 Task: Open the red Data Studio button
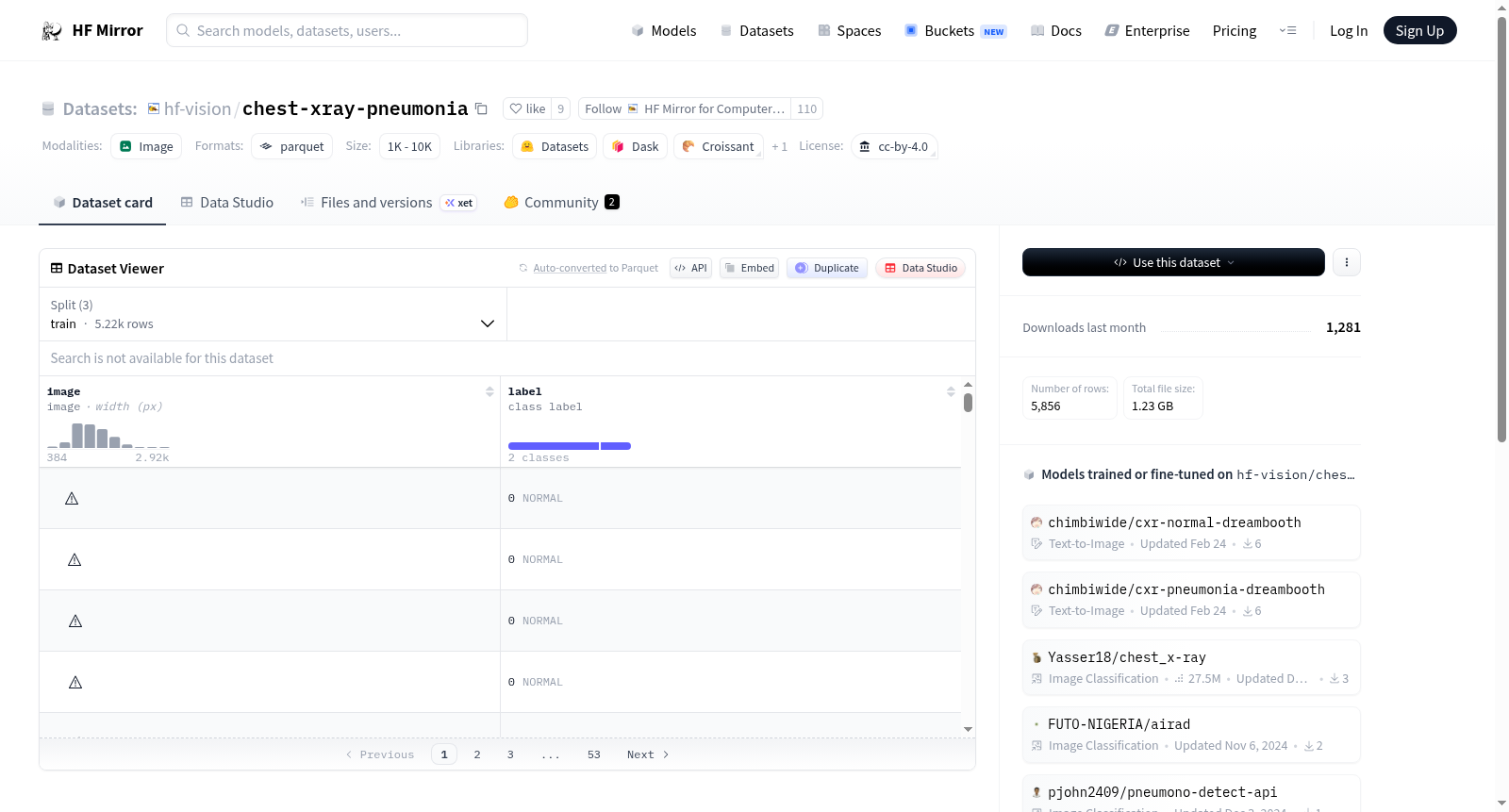tap(920, 268)
